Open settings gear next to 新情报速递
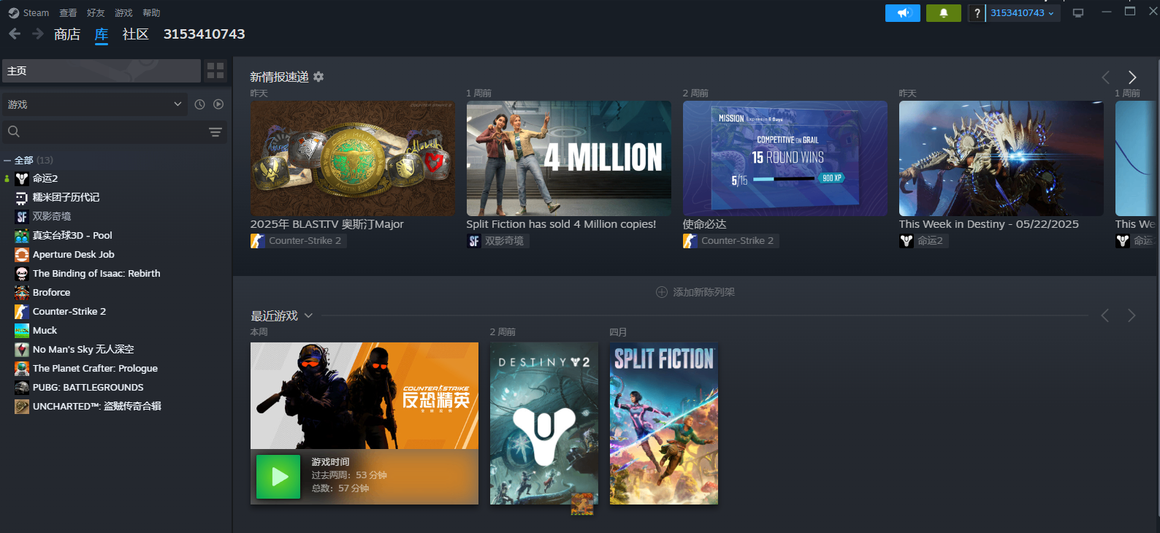 318,77
